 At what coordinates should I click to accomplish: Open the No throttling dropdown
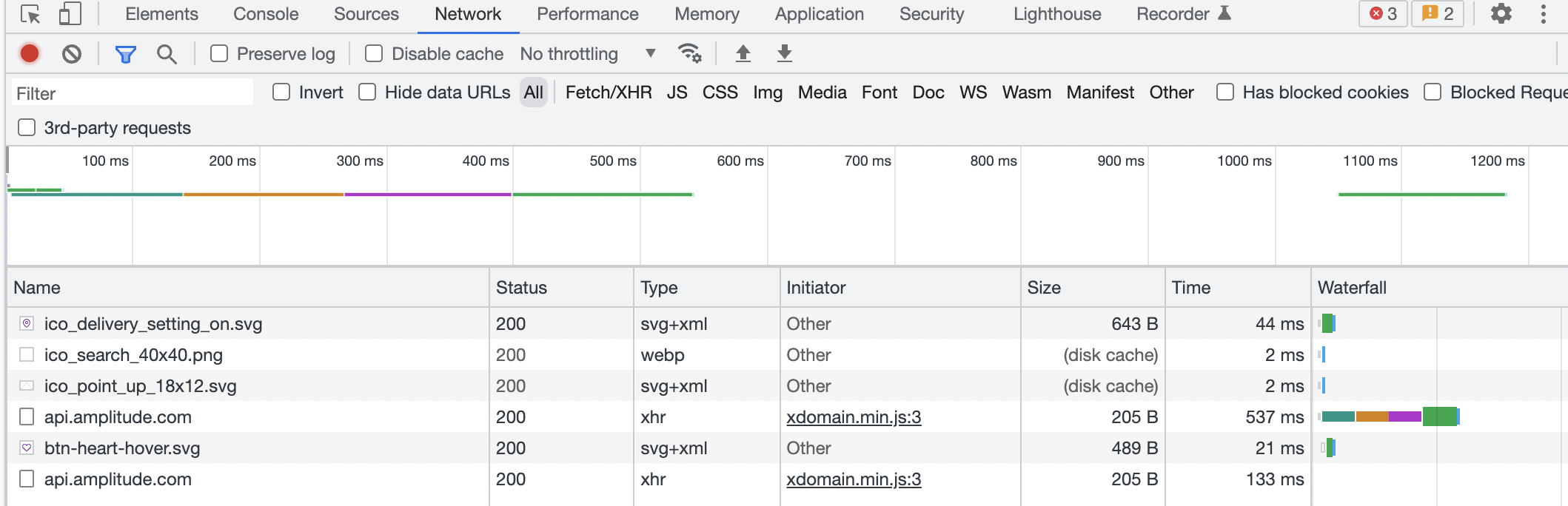pos(588,54)
